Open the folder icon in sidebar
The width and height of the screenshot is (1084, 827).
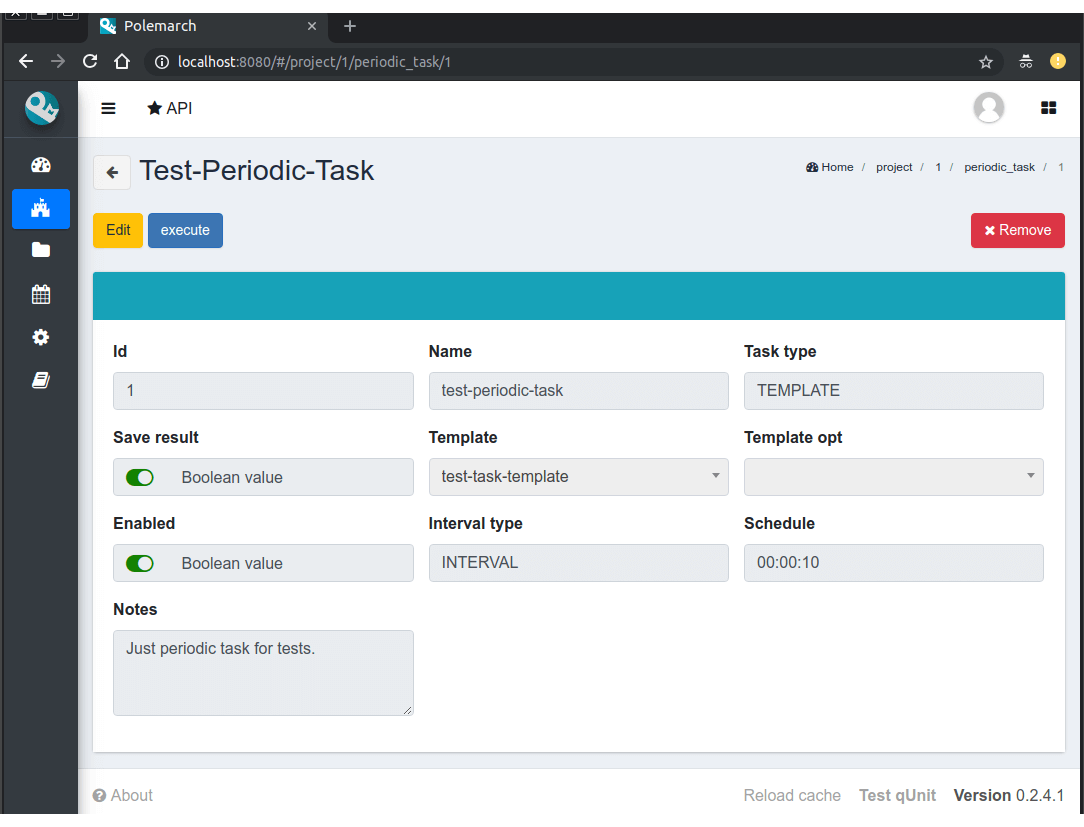[41, 250]
